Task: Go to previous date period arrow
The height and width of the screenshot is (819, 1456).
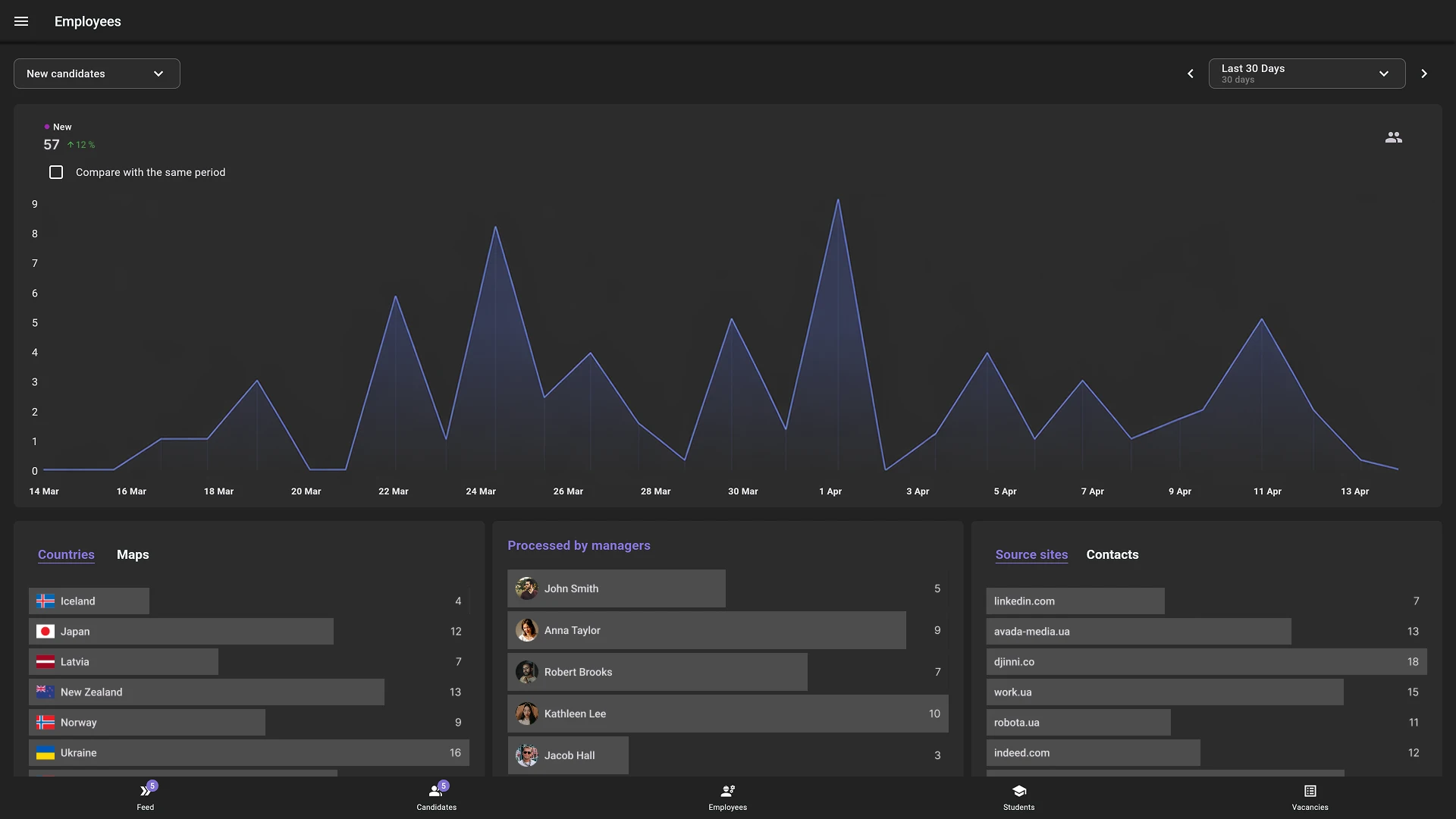Action: tap(1190, 74)
